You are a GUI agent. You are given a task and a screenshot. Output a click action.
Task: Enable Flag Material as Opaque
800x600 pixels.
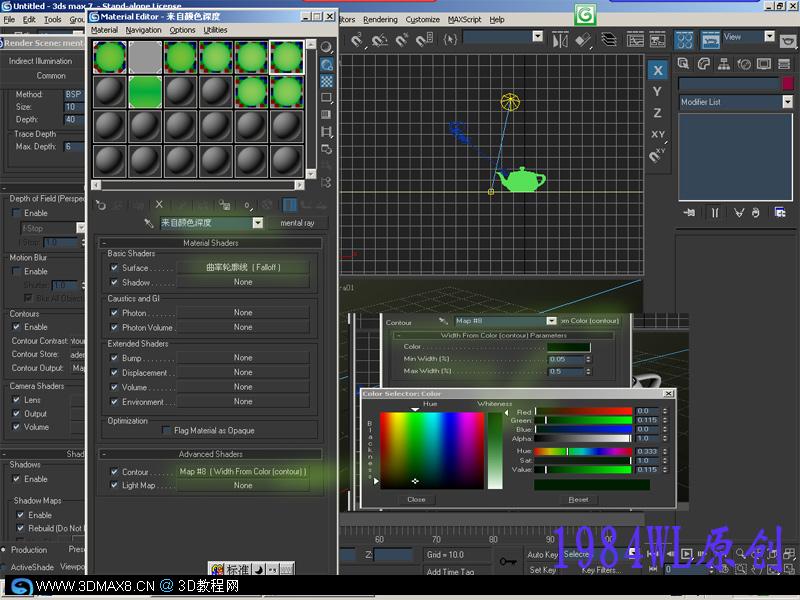click(167, 431)
